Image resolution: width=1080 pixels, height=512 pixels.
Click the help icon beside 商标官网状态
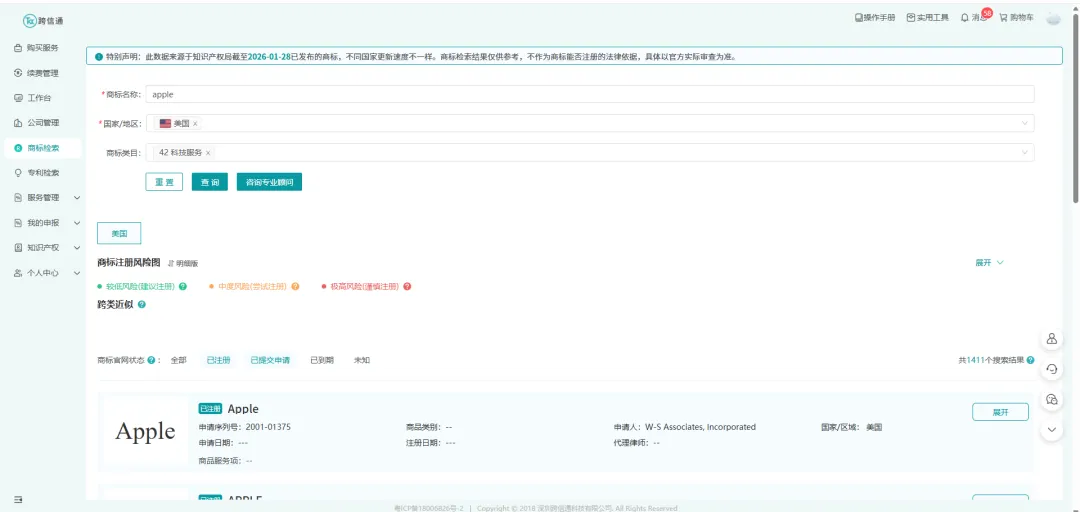click(x=151, y=360)
